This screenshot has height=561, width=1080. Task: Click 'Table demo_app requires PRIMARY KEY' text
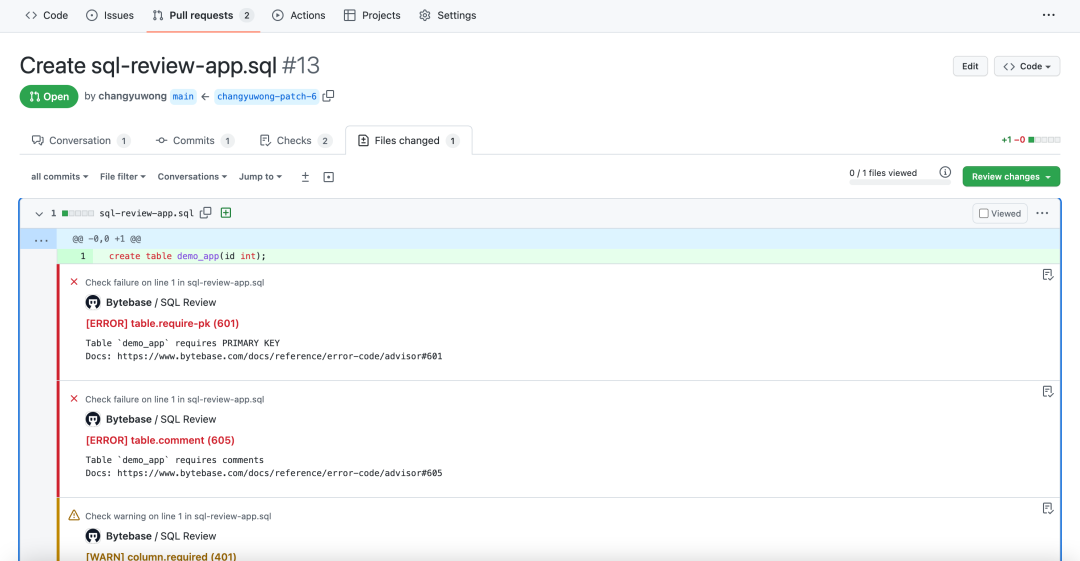(x=183, y=343)
